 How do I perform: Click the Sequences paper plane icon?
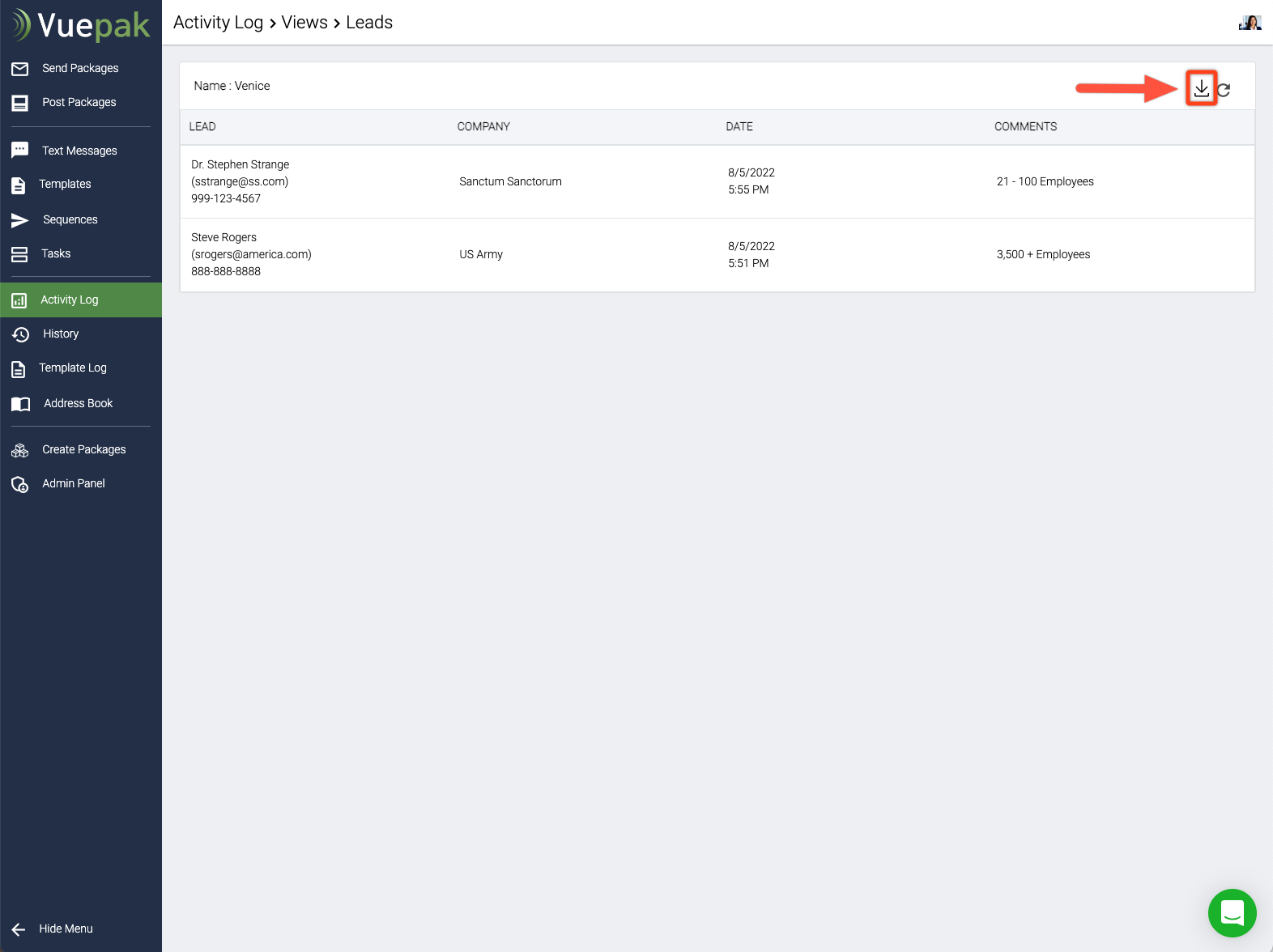pyautogui.click(x=20, y=220)
